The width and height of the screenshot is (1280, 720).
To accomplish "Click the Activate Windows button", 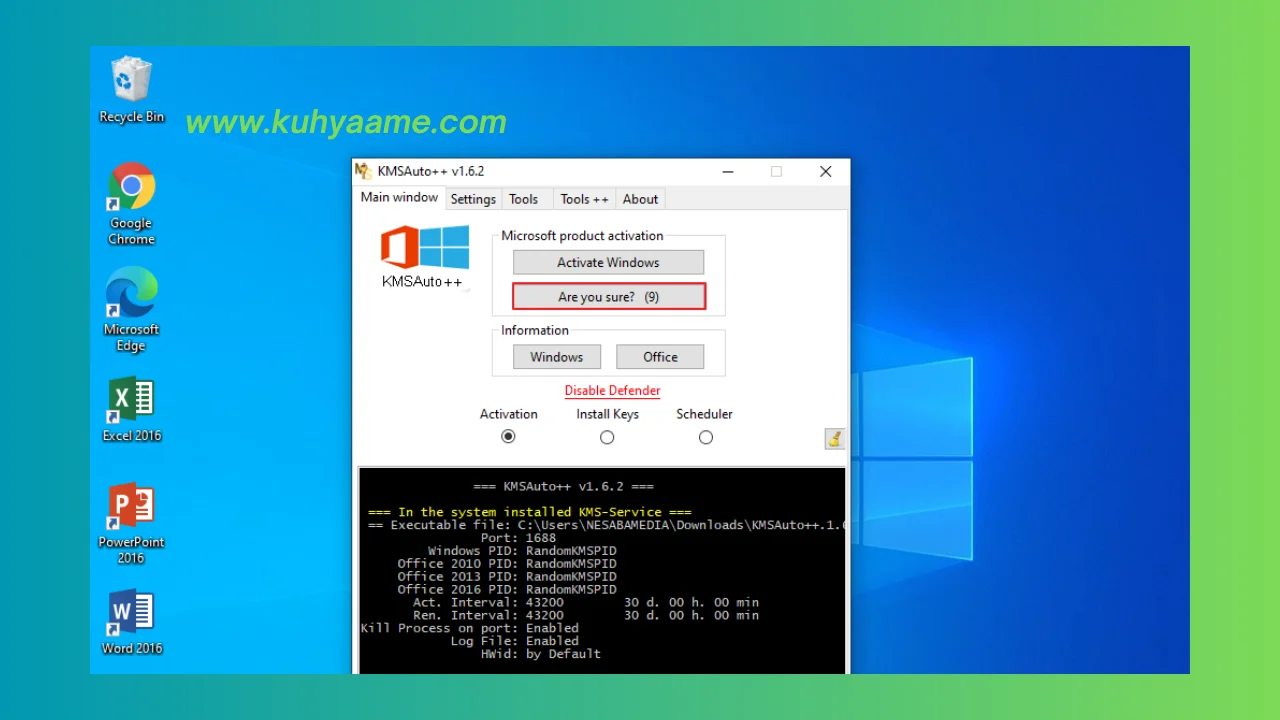I will tap(608, 262).
